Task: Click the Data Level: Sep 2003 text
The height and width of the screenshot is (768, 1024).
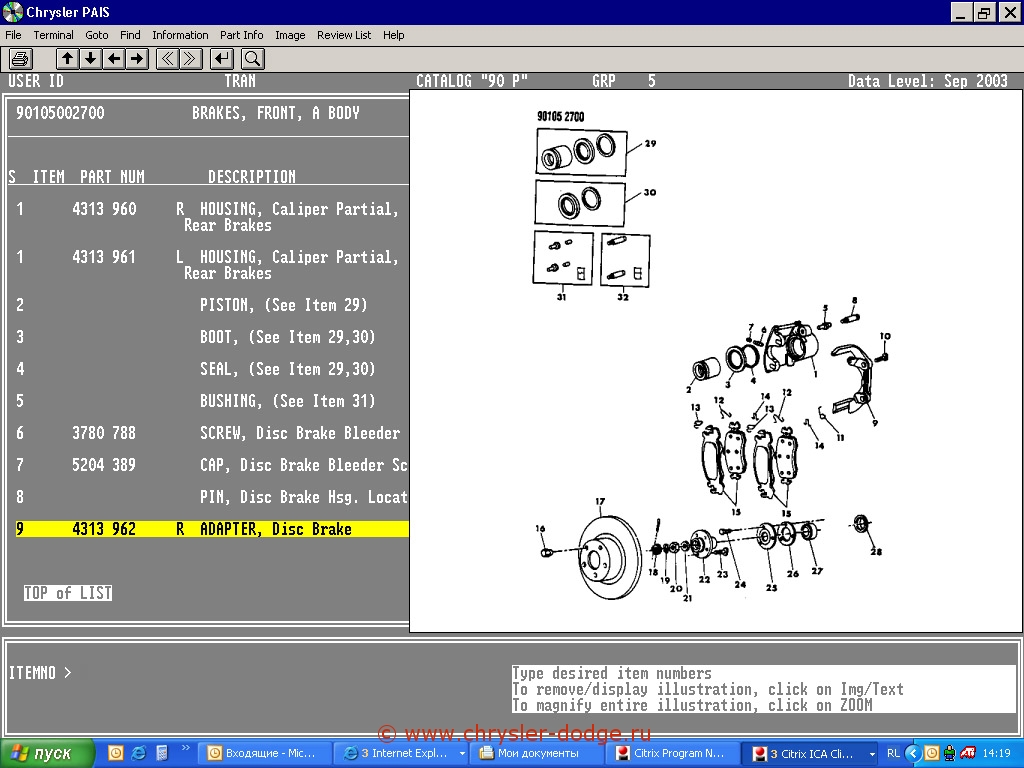Action: 928,81
